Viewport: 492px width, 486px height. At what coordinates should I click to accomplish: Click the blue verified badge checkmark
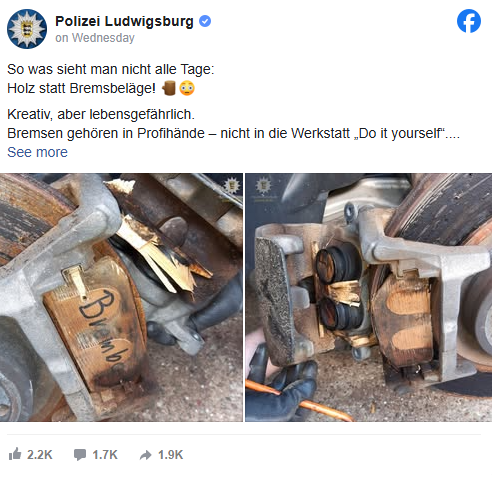point(205,21)
